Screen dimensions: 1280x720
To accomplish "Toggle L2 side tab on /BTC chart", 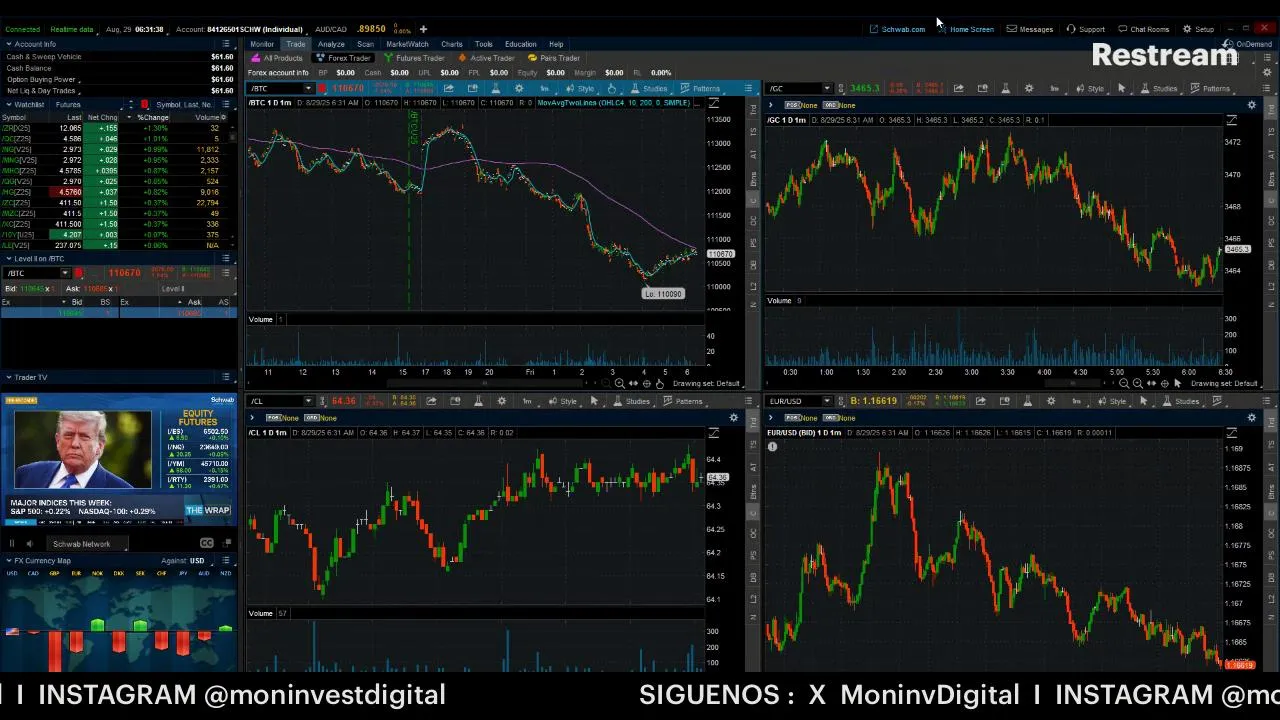I will pyautogui.click(x=754, y=288).
